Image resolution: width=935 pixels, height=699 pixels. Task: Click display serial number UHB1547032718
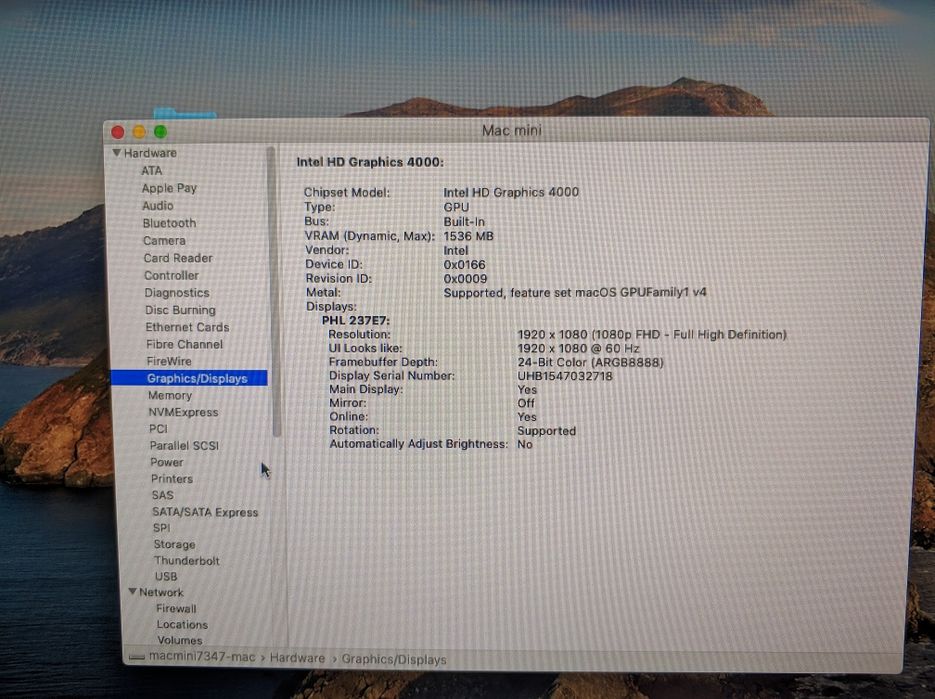pyautogui.click(x=565, y=376)
